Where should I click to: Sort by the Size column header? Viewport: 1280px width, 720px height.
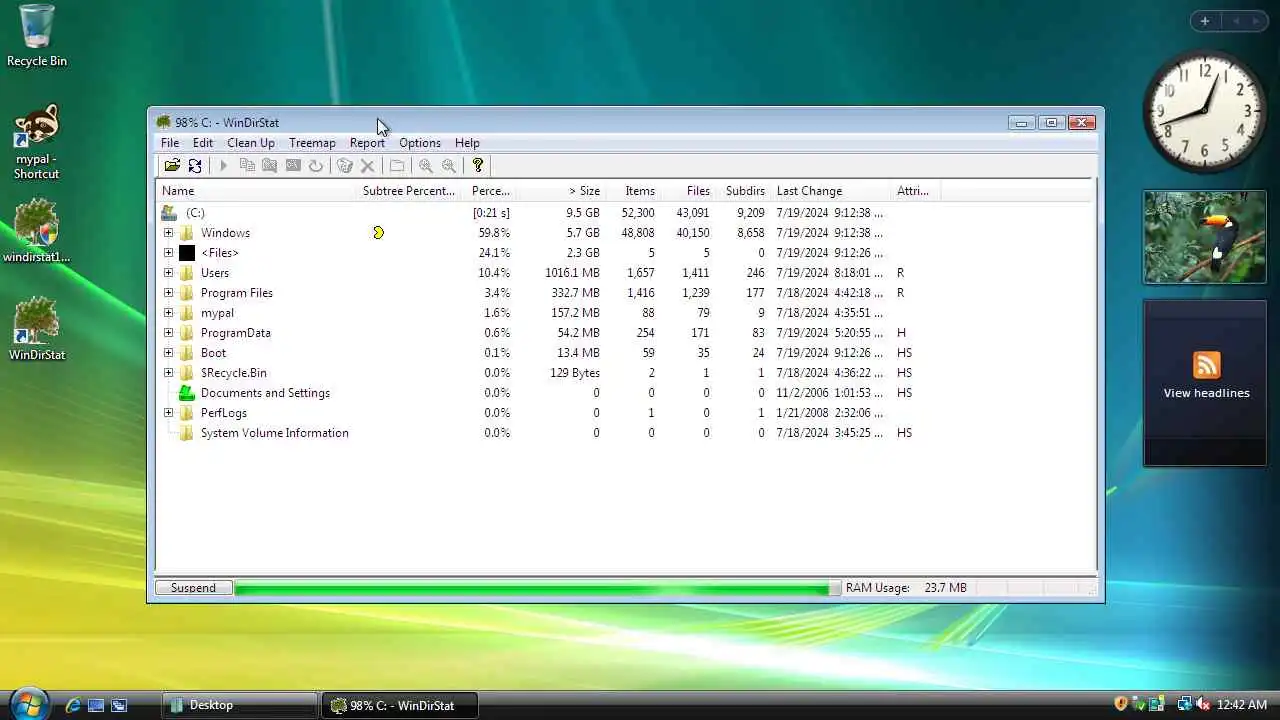coord(562,191)
